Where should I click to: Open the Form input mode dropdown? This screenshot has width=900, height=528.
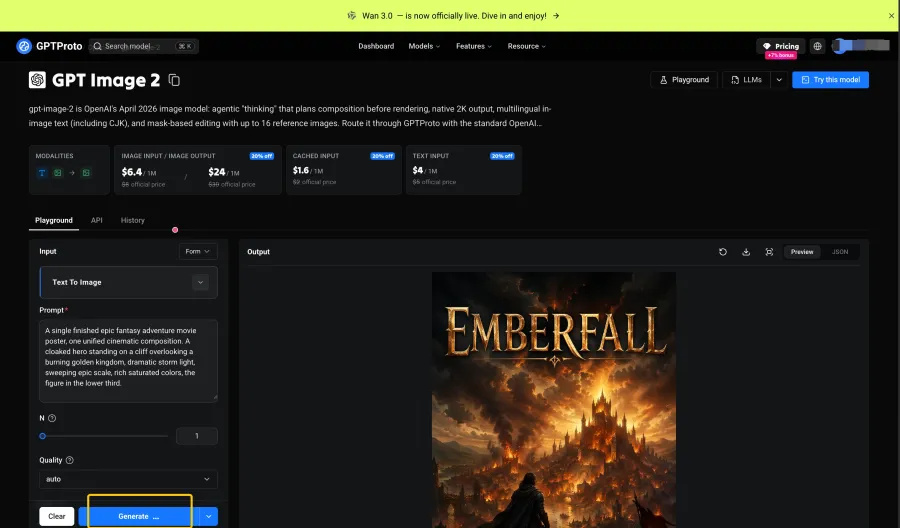tap(198, 251)
